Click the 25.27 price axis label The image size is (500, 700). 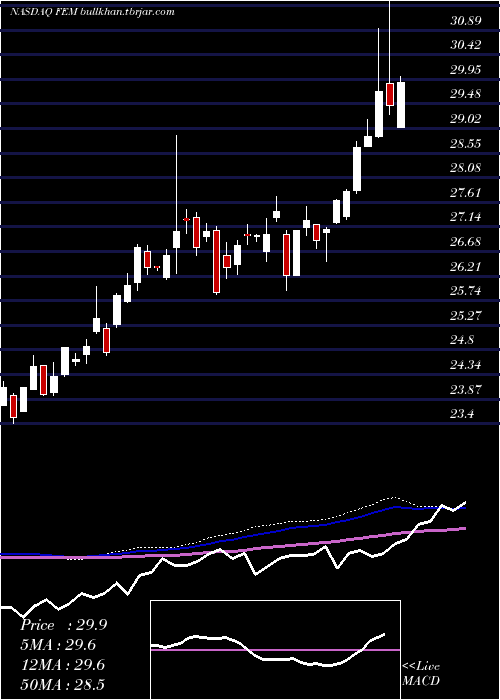point(466,316)
